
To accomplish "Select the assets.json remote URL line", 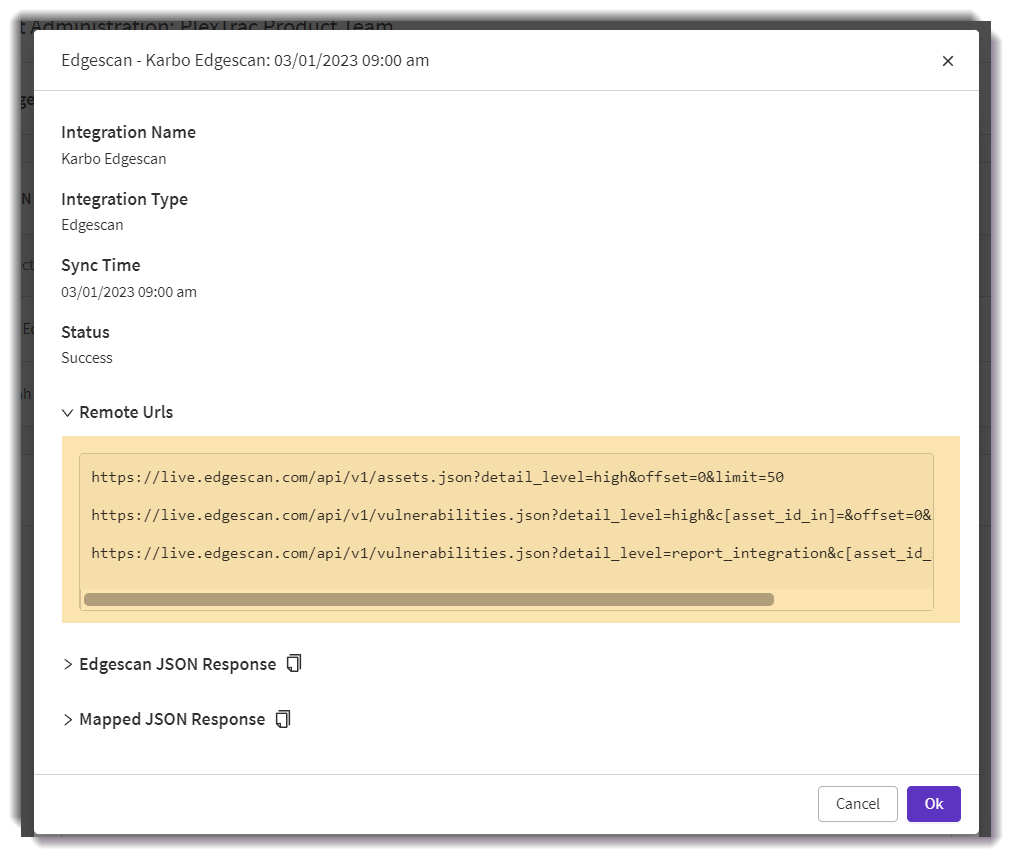I will (438, 477).
